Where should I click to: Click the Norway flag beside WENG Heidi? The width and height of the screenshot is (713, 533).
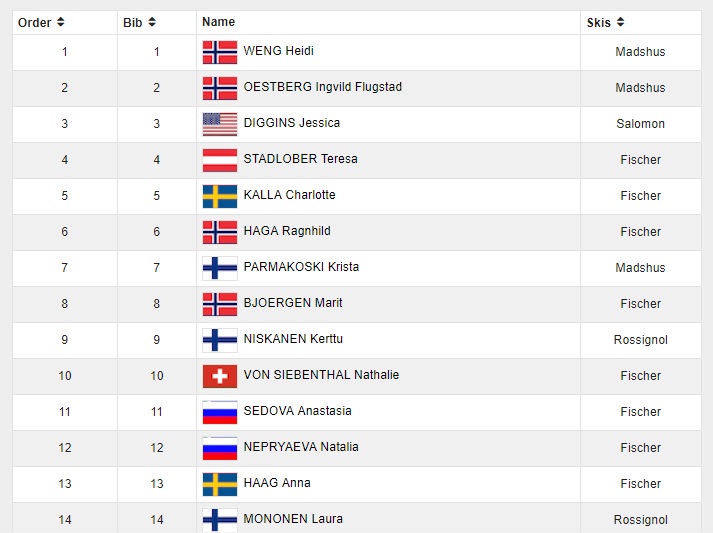[x=220, y=52]
